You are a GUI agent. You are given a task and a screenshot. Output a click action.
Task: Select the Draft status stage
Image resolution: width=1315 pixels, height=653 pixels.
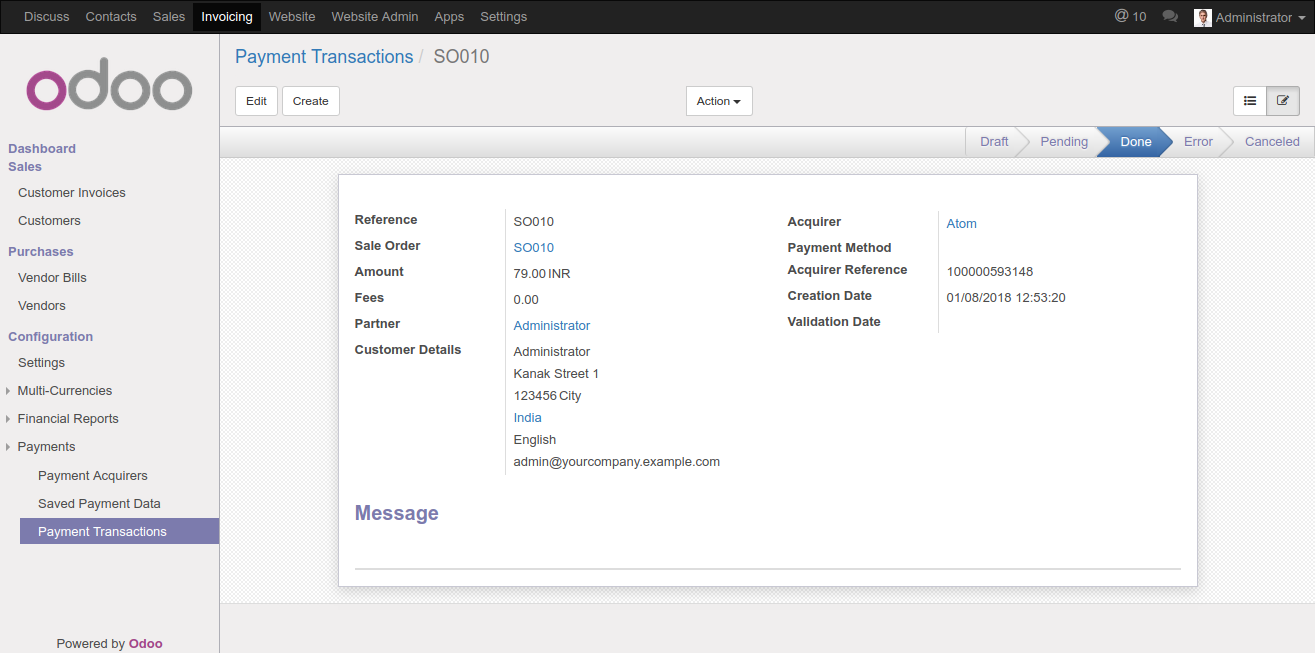(994, 142)
